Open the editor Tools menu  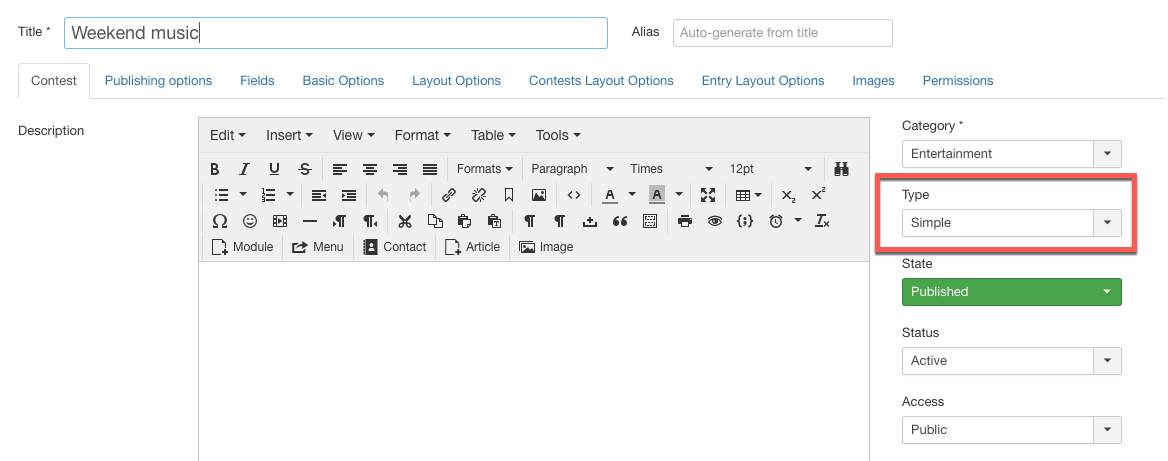[558, 136]
